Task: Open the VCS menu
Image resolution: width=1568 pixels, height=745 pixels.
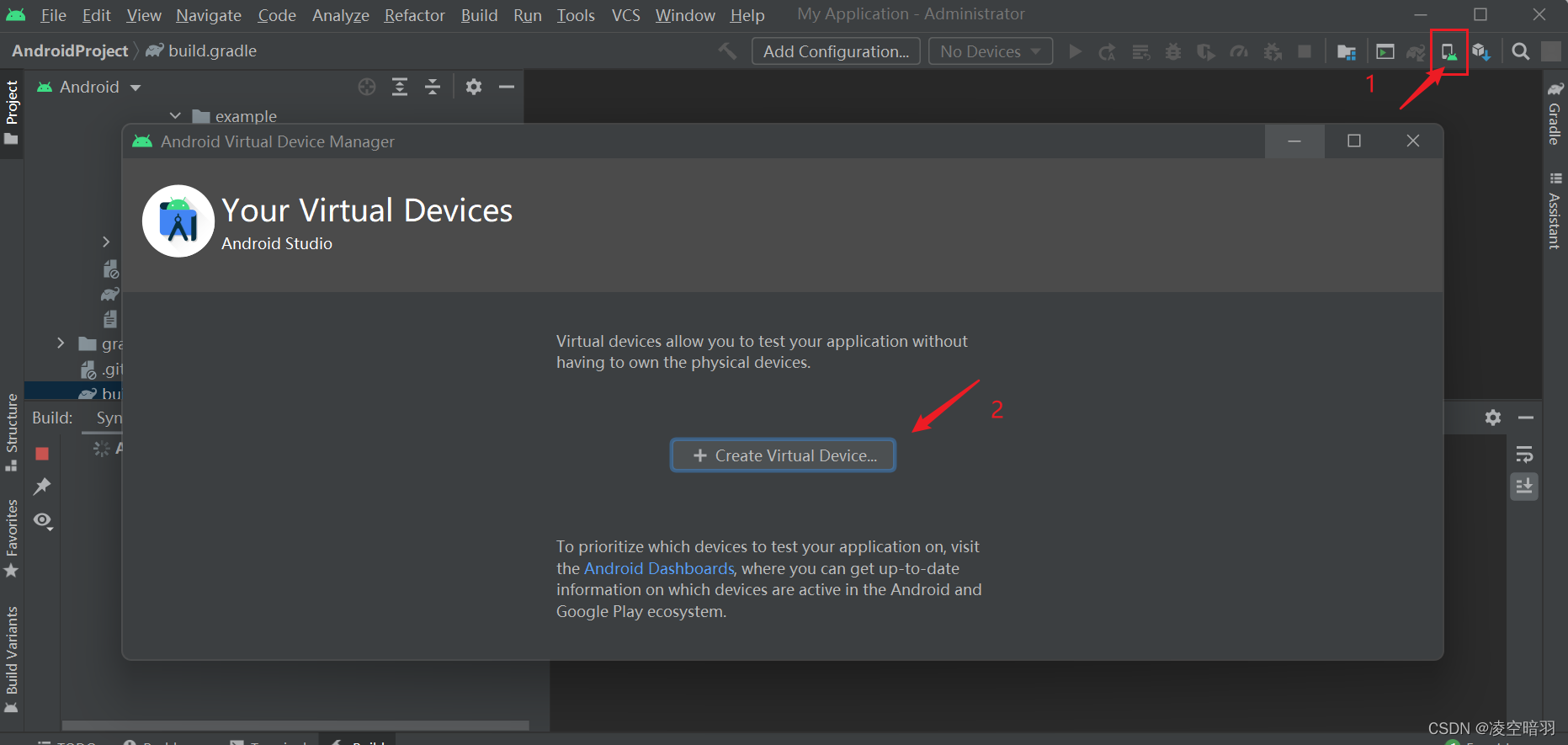Action: 626,15
